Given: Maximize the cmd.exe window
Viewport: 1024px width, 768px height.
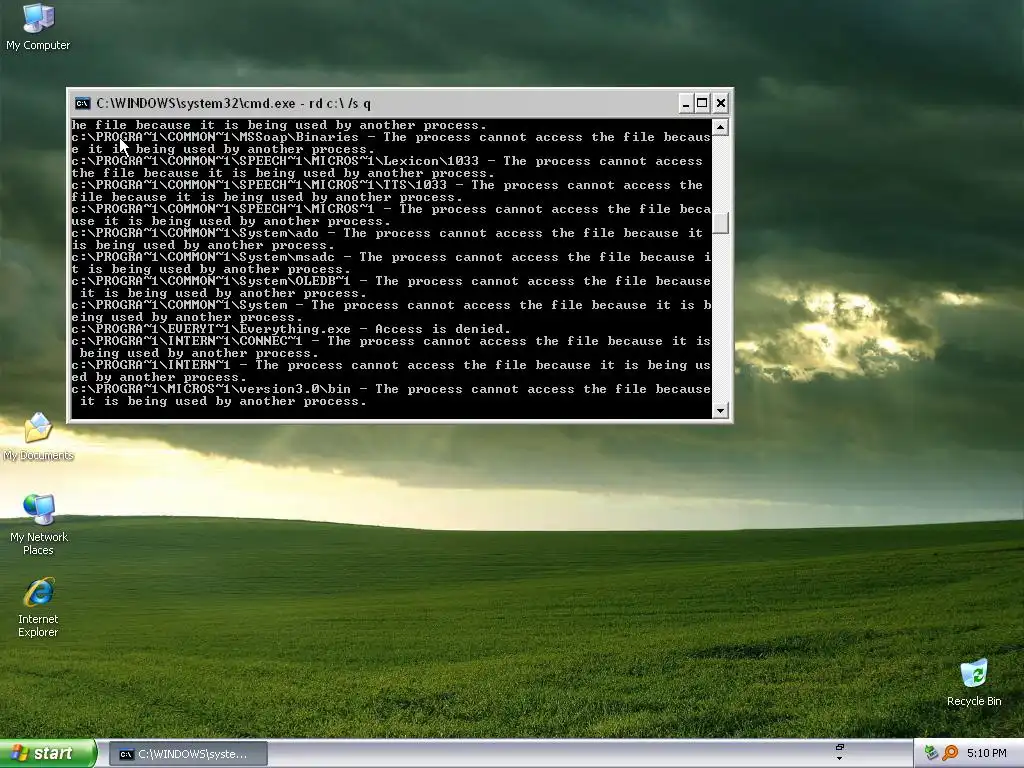Looking at the screenshot, I should (x=702, y=103).
